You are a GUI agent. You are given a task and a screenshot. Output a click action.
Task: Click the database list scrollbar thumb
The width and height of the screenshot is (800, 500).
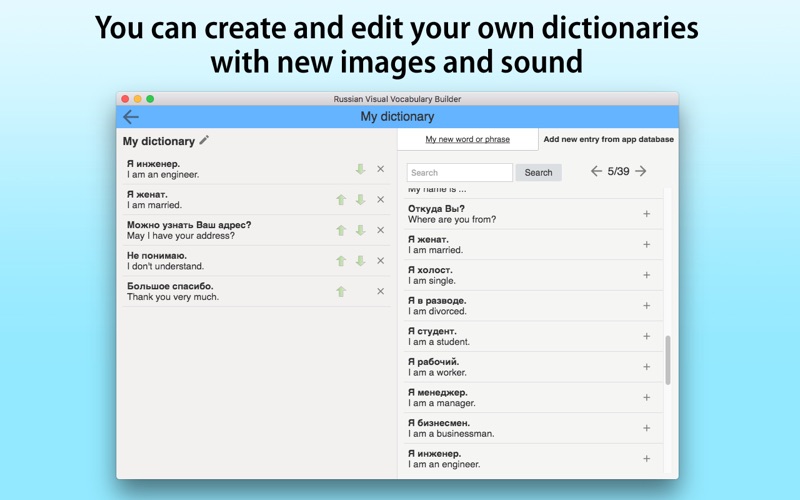(x=668, y=360)
